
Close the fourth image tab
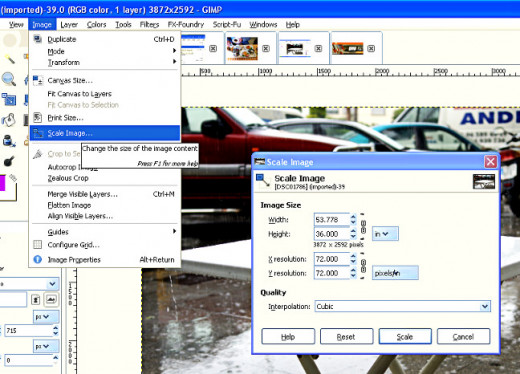click(x=371, y=49)
